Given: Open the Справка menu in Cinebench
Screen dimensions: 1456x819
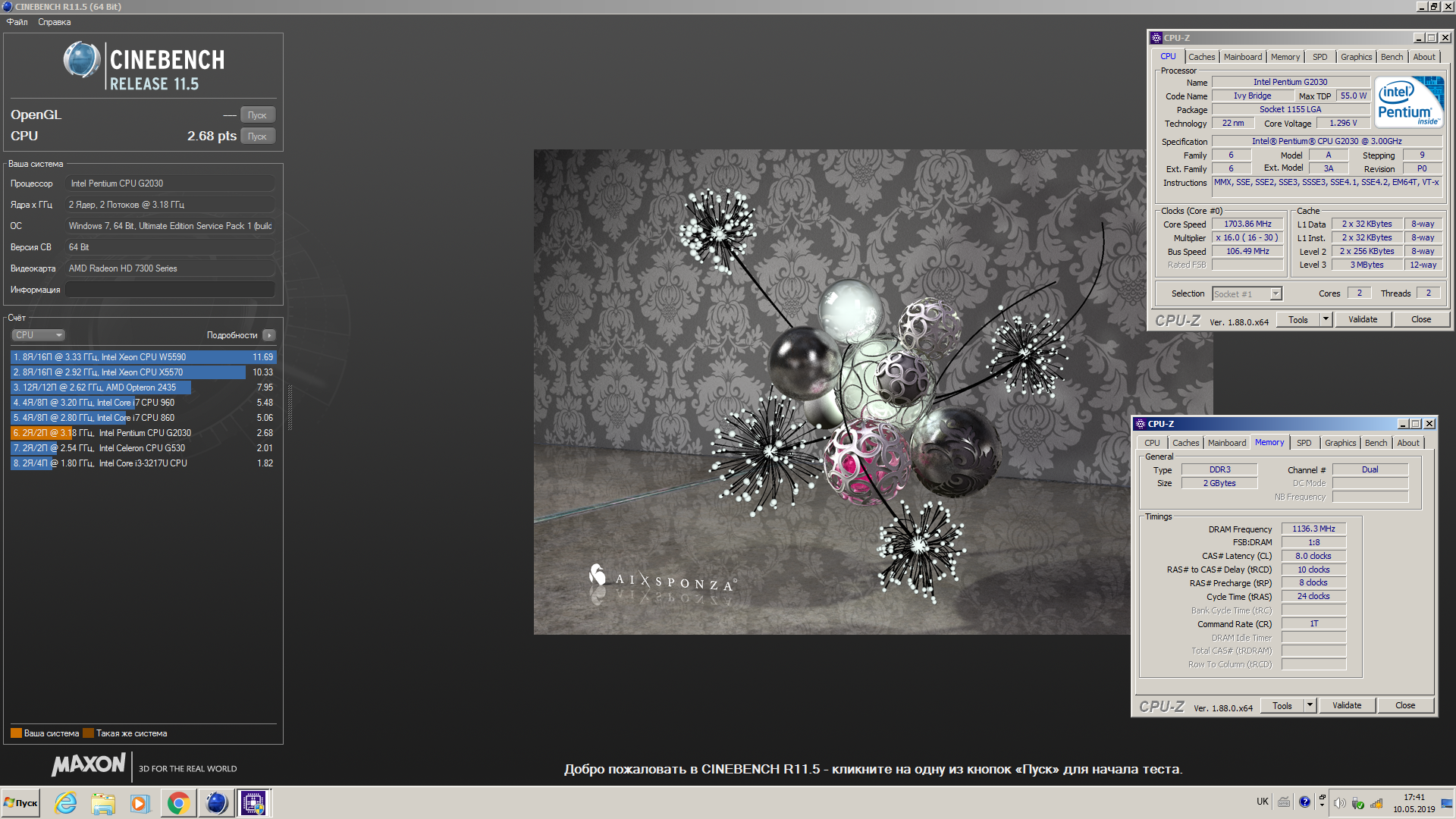Looking at the screenshot, I should point(55,22).
